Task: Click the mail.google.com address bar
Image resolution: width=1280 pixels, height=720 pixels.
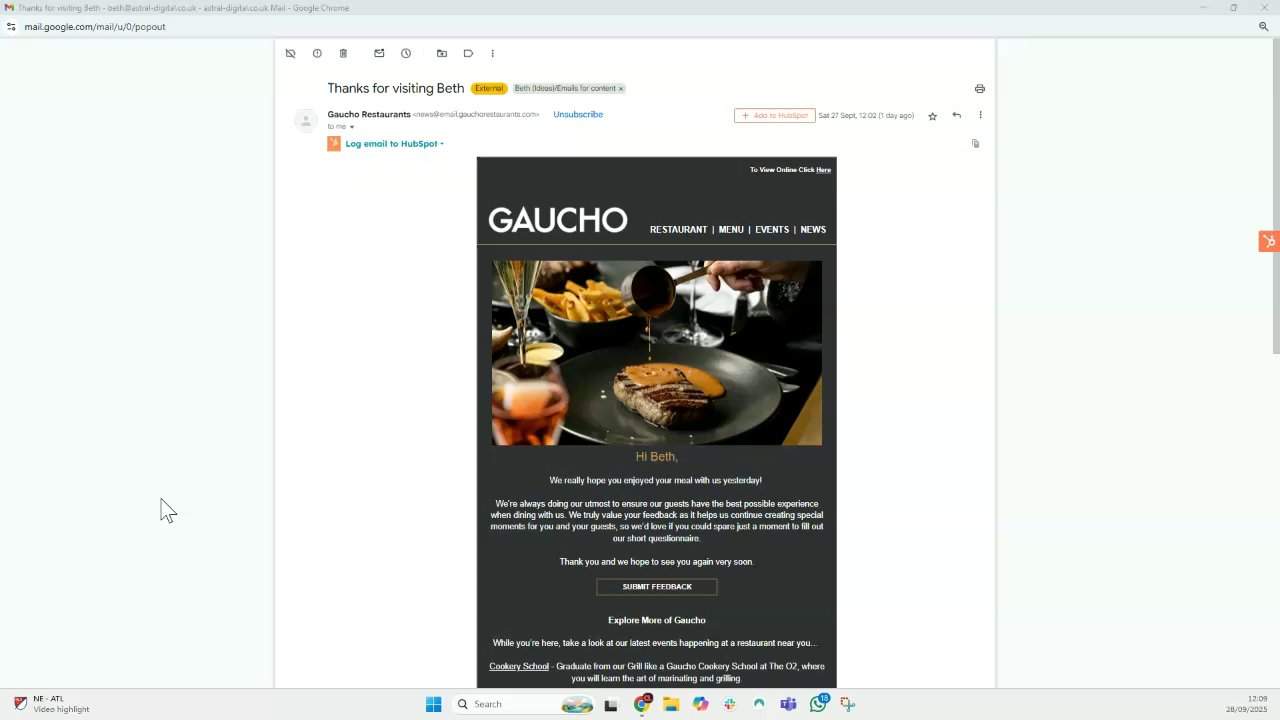Action: point(95,27)
